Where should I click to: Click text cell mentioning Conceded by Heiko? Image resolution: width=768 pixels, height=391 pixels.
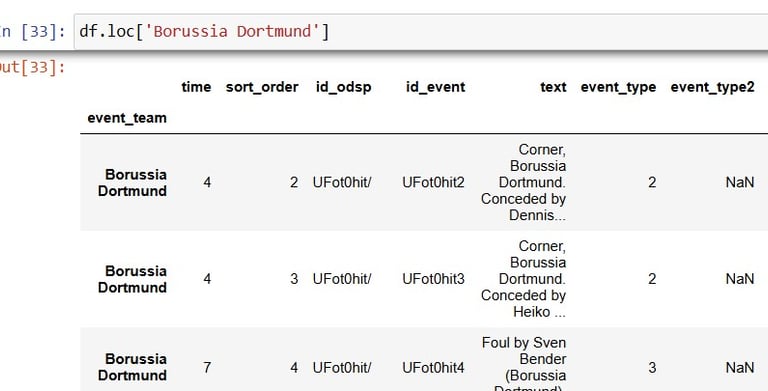click(x=524, y=279)
